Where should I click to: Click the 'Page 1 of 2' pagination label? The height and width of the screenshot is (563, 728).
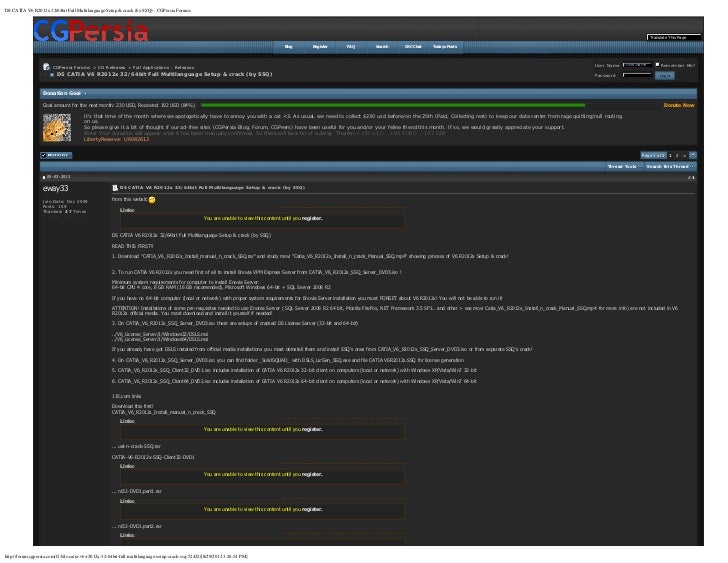coord(653,155)
